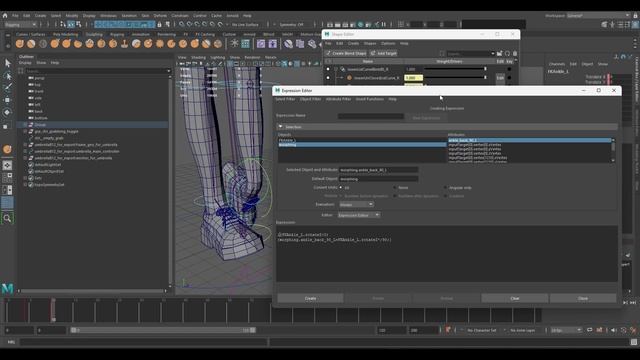Viewport: 640px width, 360px height.
Task: Open the teal grid shelf icon
Action: pos(245,43)
